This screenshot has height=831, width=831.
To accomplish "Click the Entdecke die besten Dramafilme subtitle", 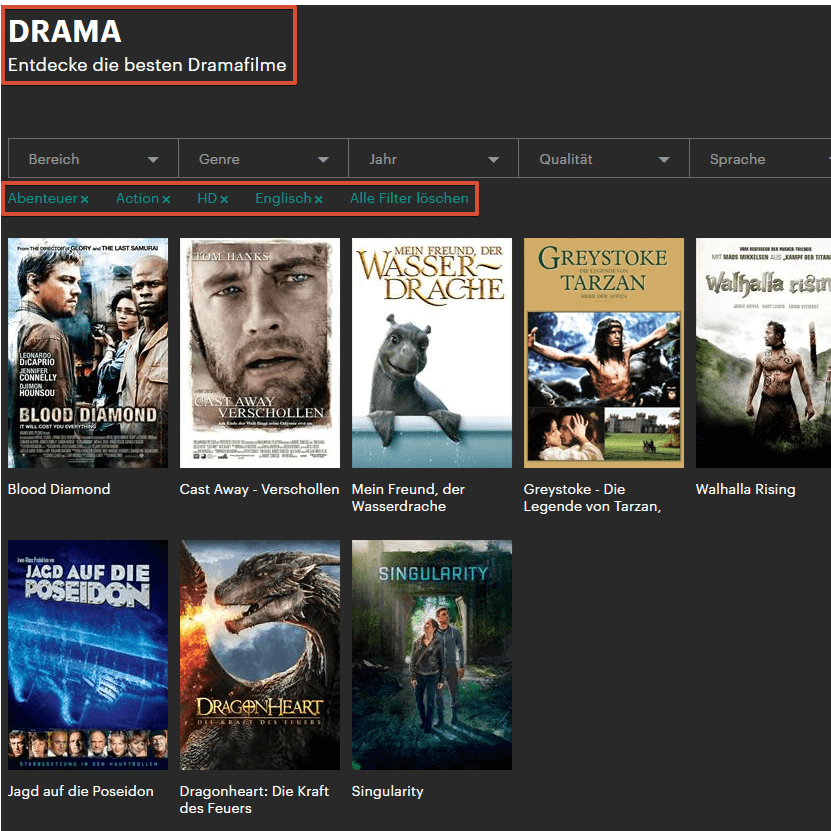I will click(x=147, y=65).
